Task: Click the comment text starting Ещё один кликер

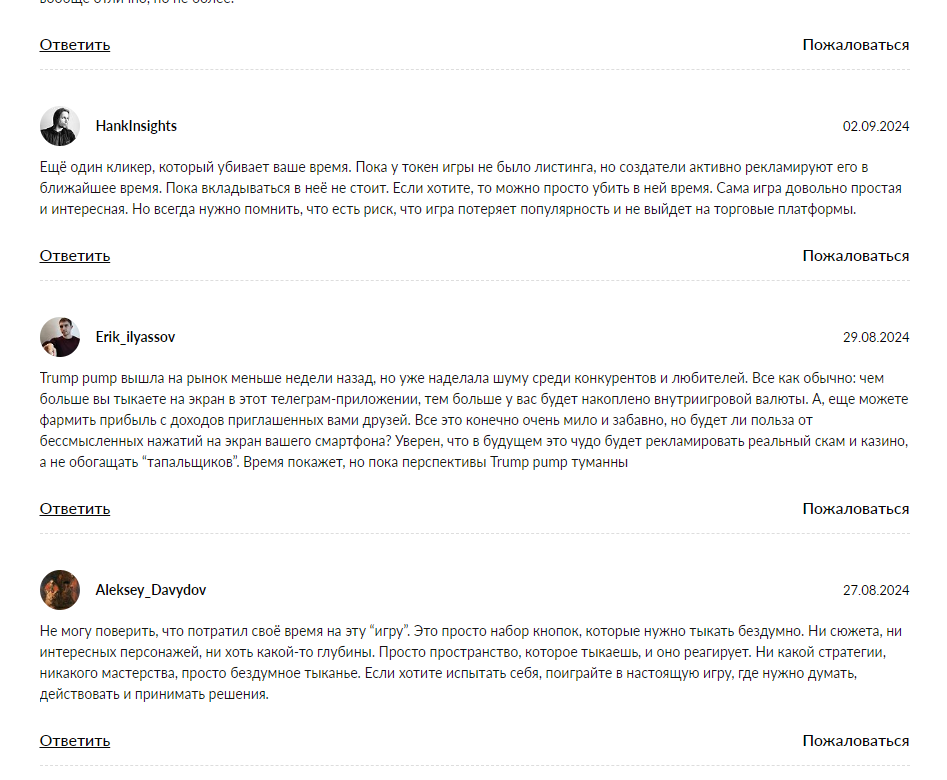Action: coord(471,189)
